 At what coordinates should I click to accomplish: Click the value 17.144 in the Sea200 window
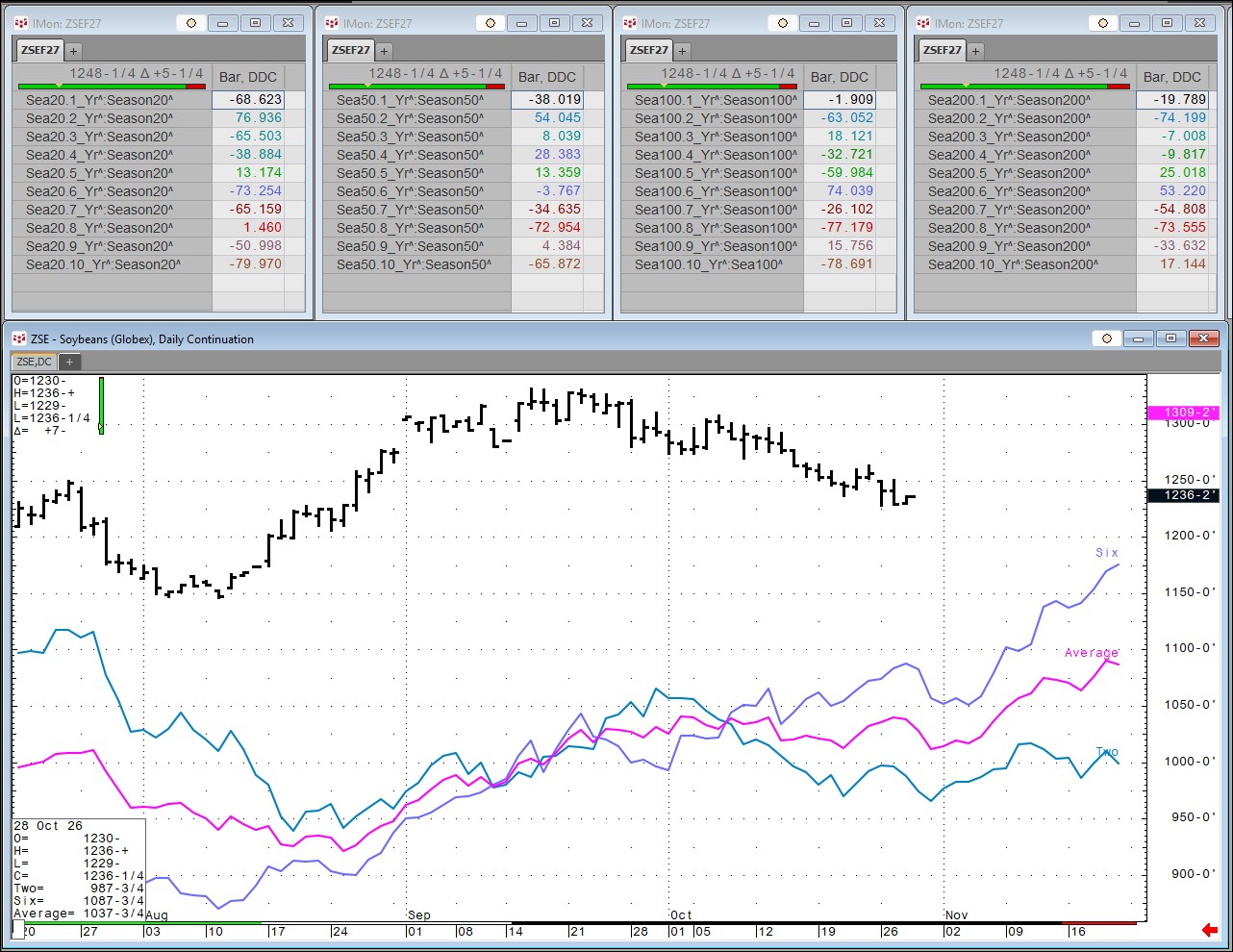[1183, 263]
